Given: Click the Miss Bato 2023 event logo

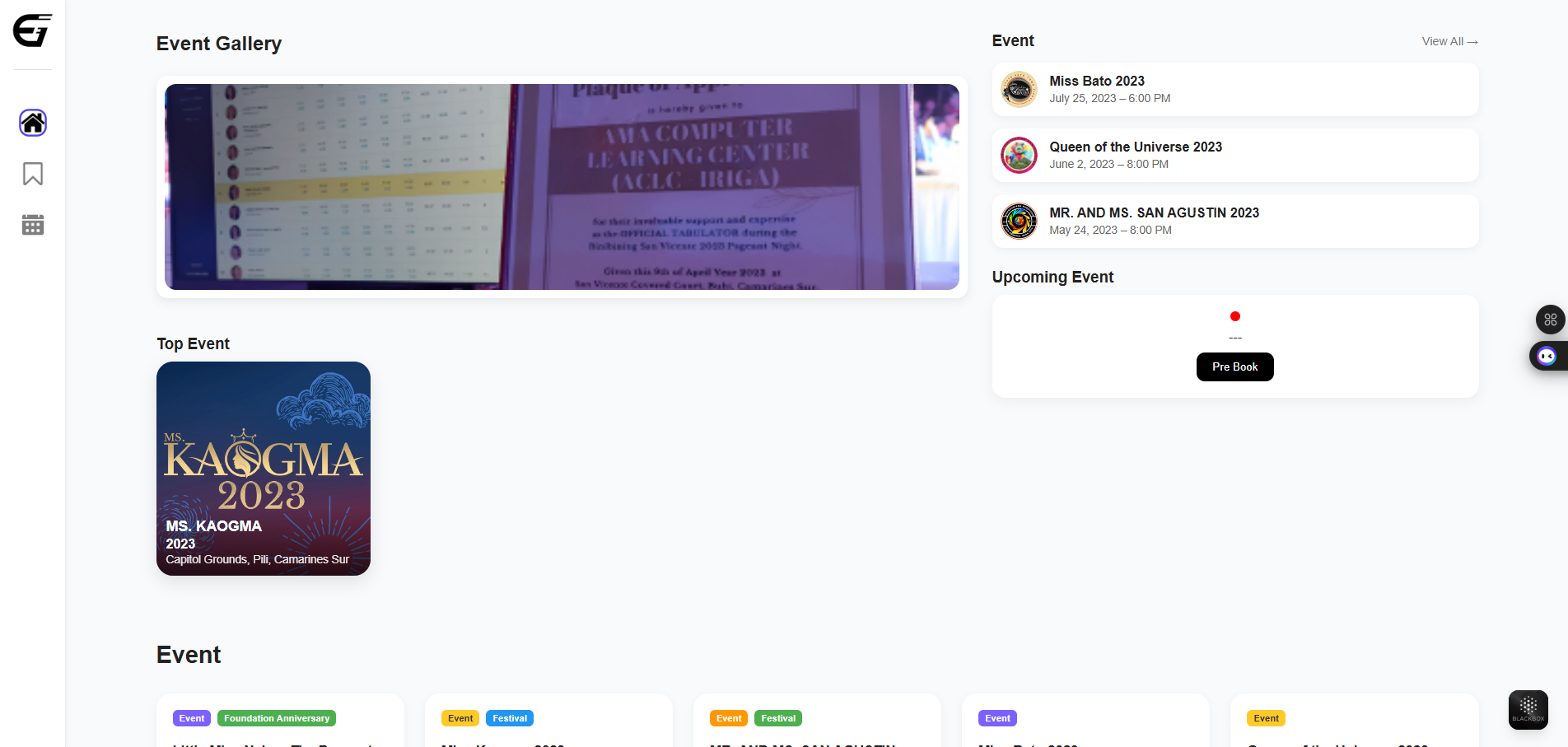Looking at the screenshot, I should [1019, 89].
